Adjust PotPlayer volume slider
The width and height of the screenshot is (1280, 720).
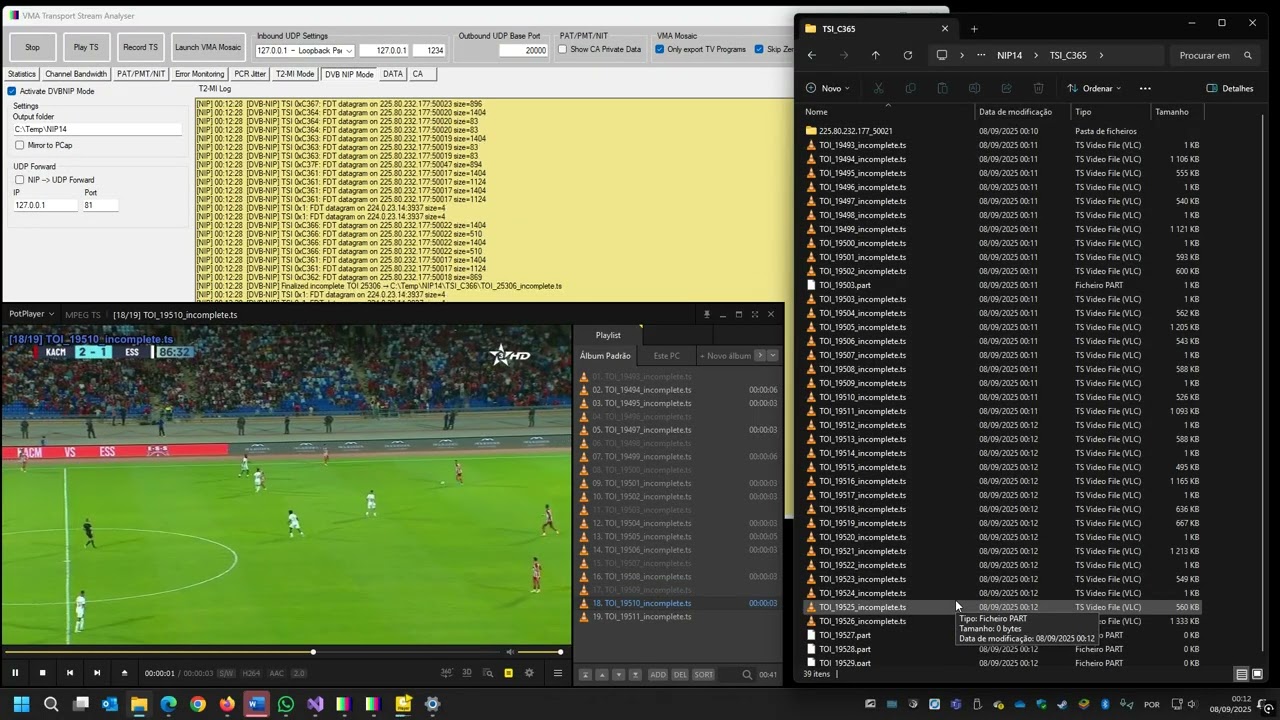[x=540, y=652]
